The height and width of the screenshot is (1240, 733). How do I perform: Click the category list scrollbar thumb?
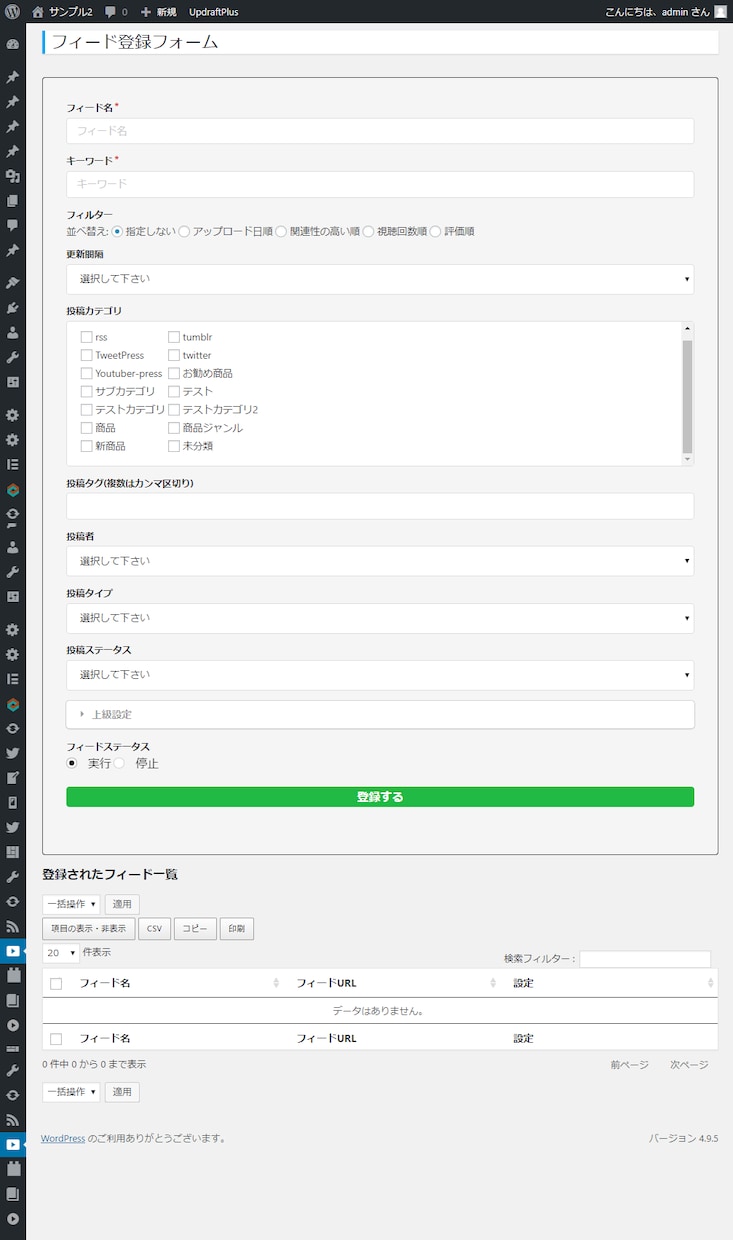687,396
